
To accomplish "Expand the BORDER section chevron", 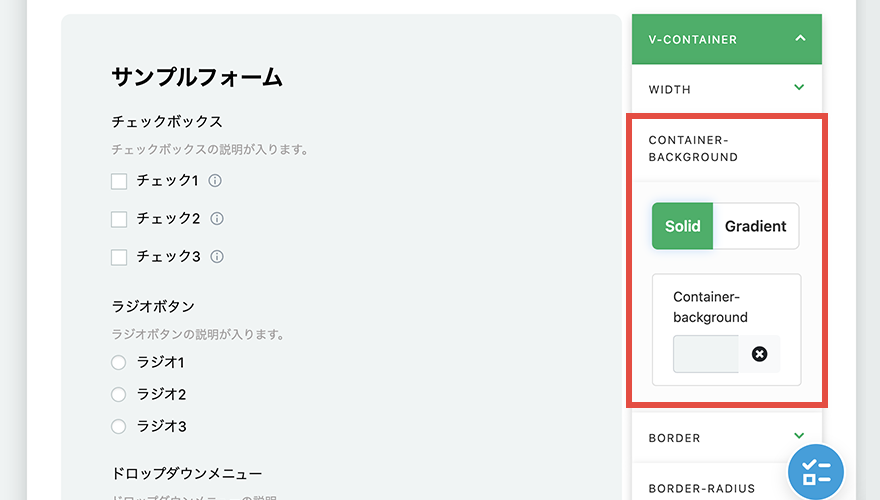I will (x=799, y=436).
